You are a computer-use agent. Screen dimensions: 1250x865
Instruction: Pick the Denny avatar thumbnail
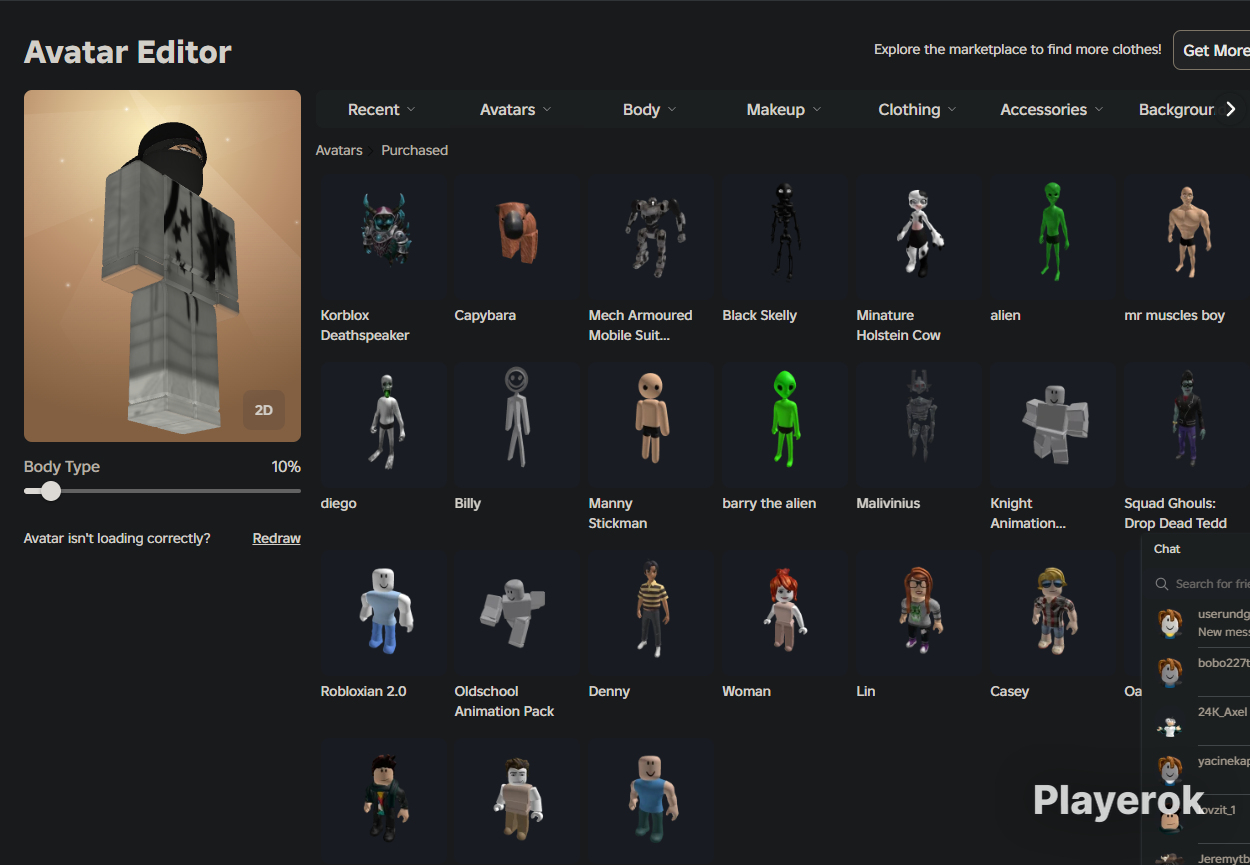[x=651, y=613]
